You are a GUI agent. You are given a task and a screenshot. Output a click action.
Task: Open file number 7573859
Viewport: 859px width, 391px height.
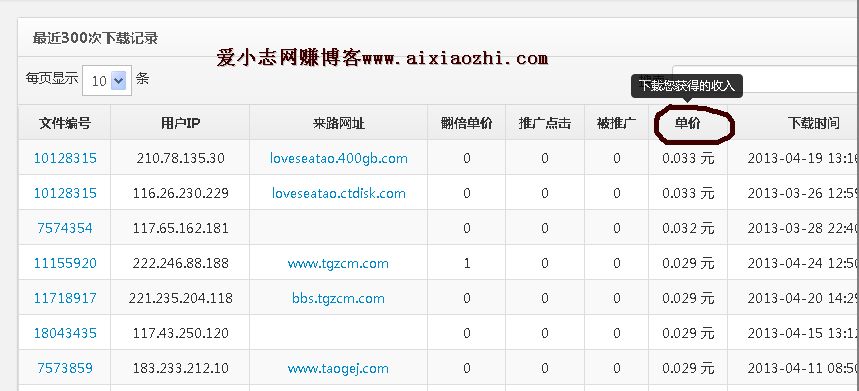tap(65, 369)
